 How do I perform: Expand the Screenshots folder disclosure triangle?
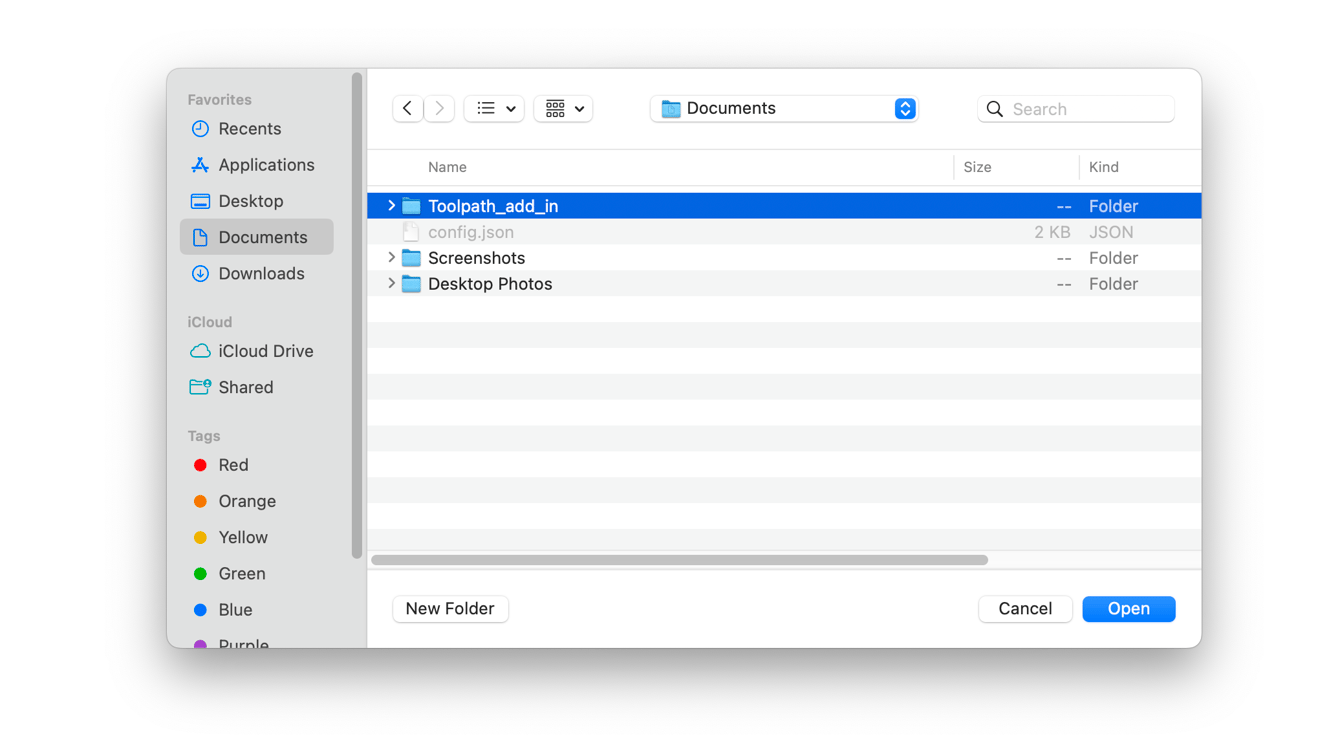[391, 257]
